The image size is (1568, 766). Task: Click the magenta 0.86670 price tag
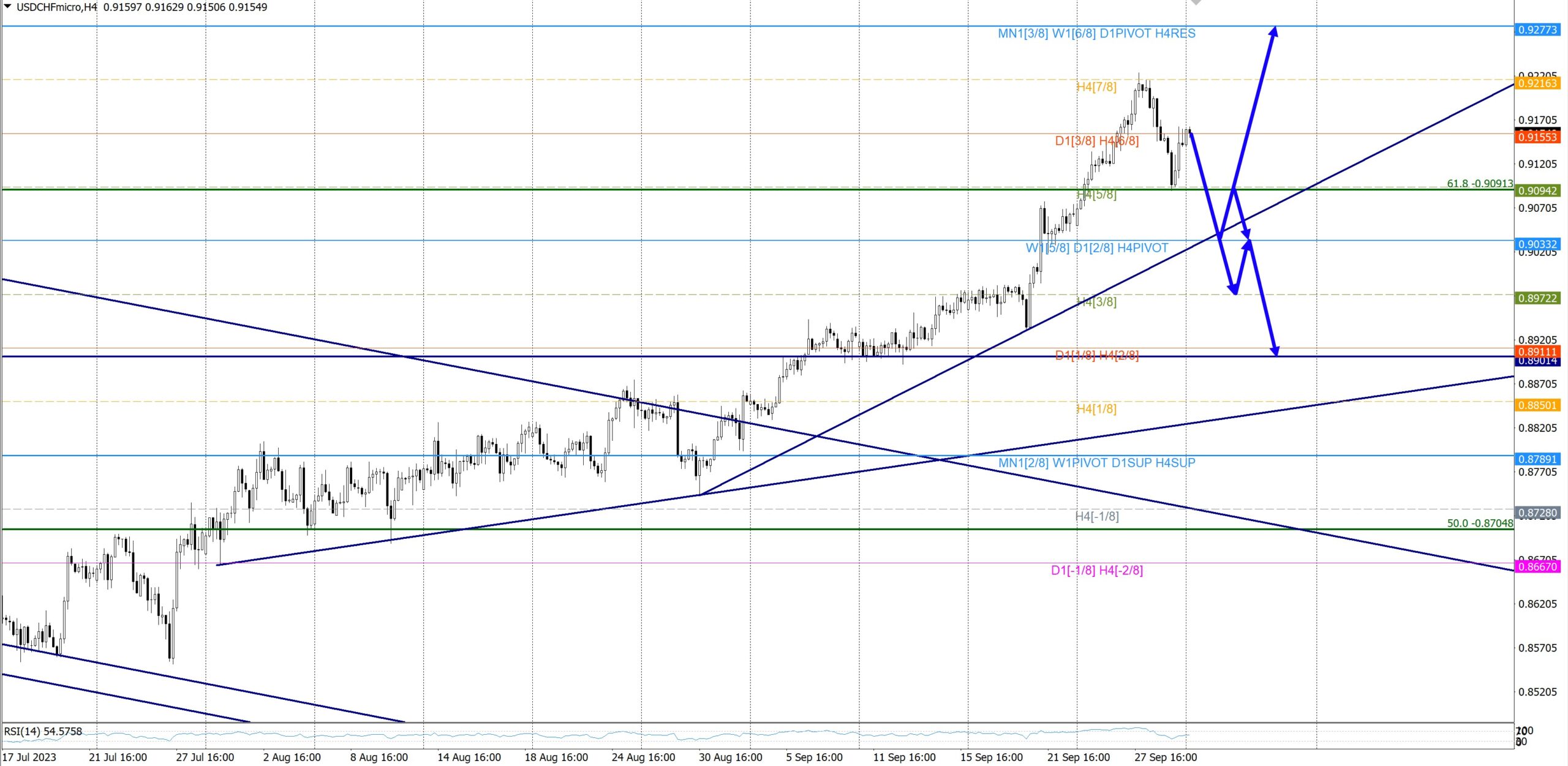pyautogui.click(x=1537, y=566)
